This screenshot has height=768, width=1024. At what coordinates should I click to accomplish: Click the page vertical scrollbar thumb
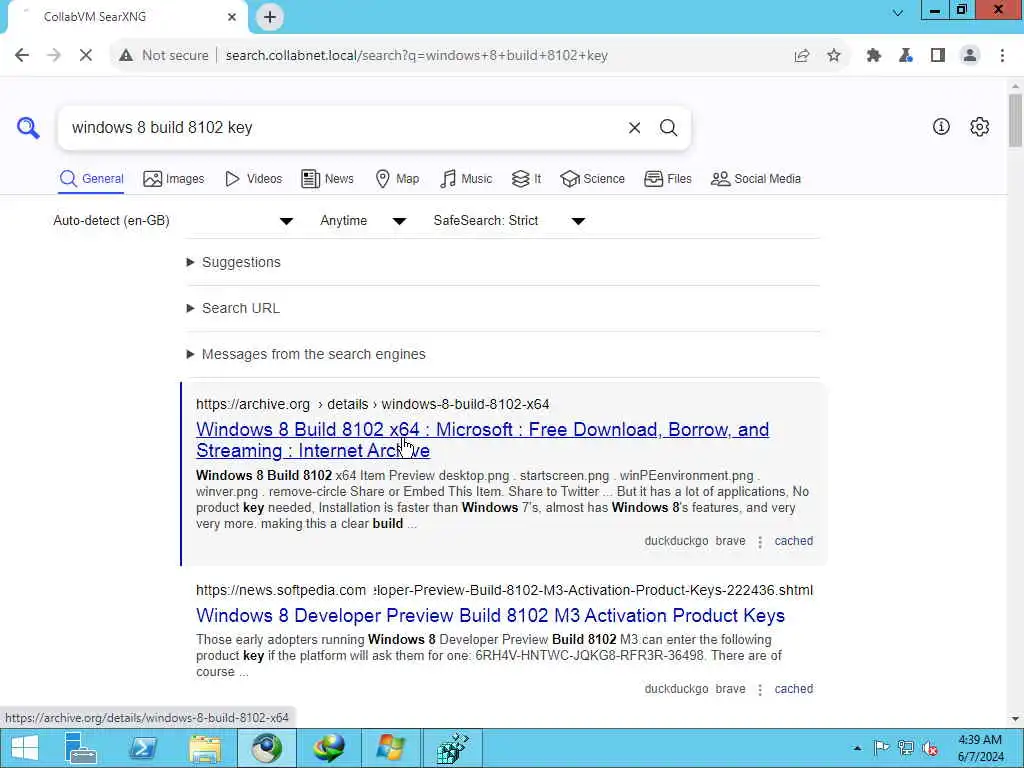point(1015,121)
